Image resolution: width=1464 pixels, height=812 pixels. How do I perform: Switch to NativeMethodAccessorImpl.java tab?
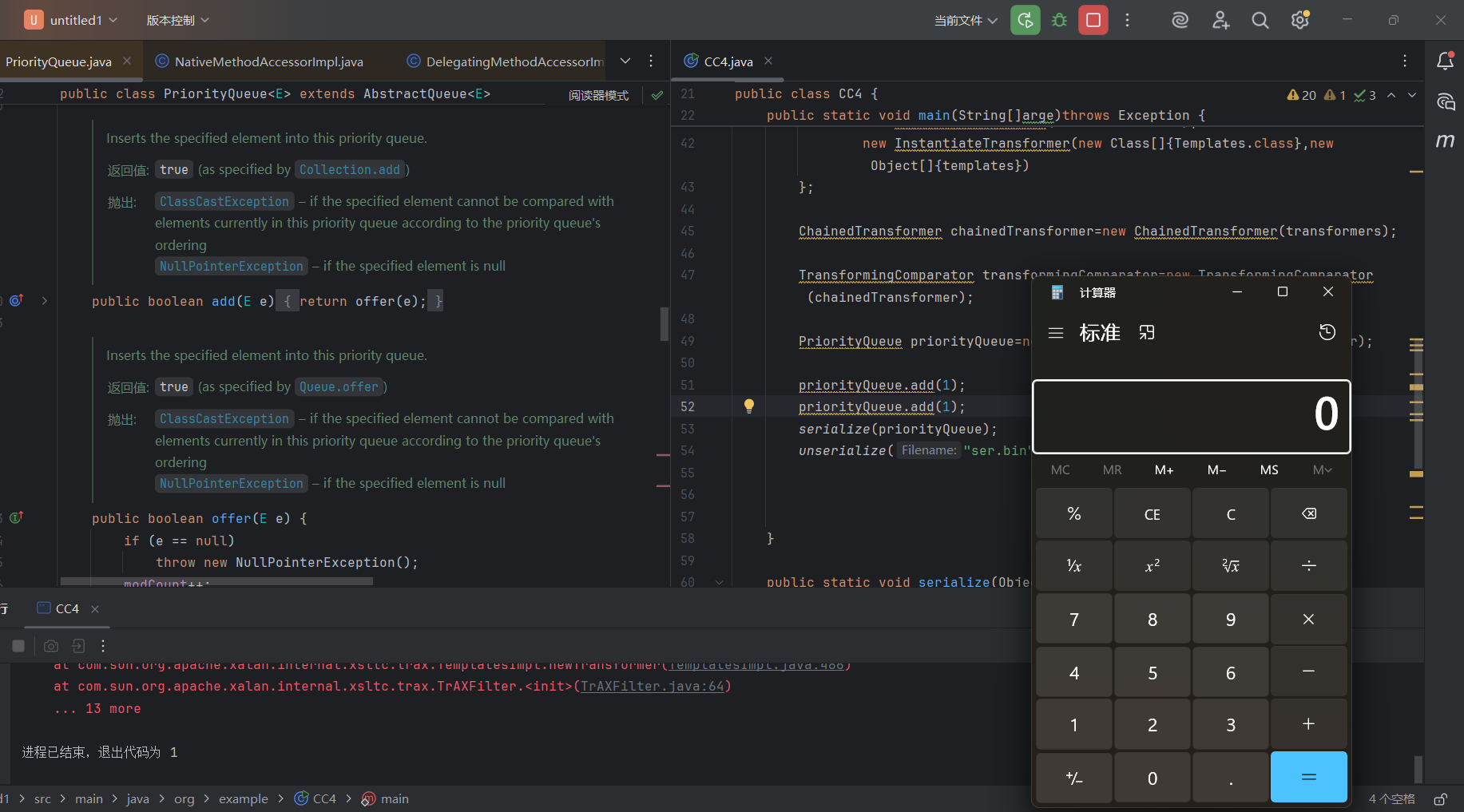click(x=268, y=61)
